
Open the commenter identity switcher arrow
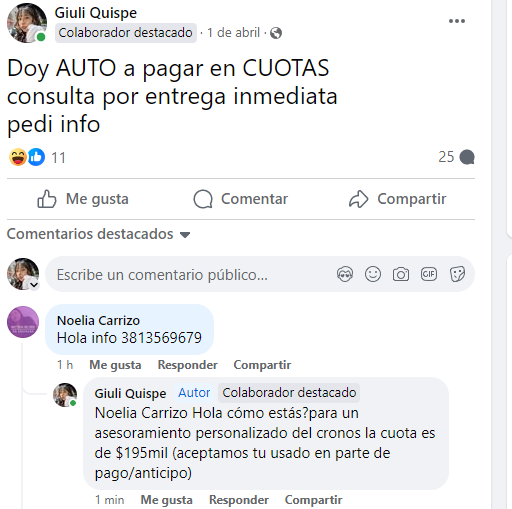click(34, 285)
